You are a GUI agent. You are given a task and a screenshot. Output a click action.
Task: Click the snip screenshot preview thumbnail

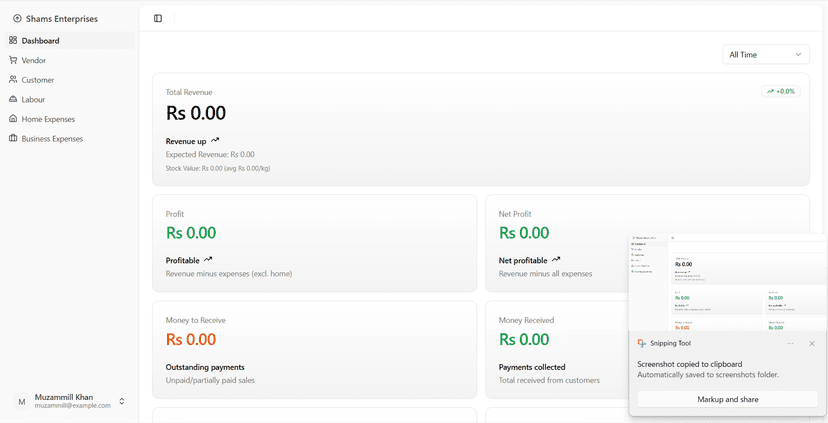pyautogui.click(x=727, y=283)
